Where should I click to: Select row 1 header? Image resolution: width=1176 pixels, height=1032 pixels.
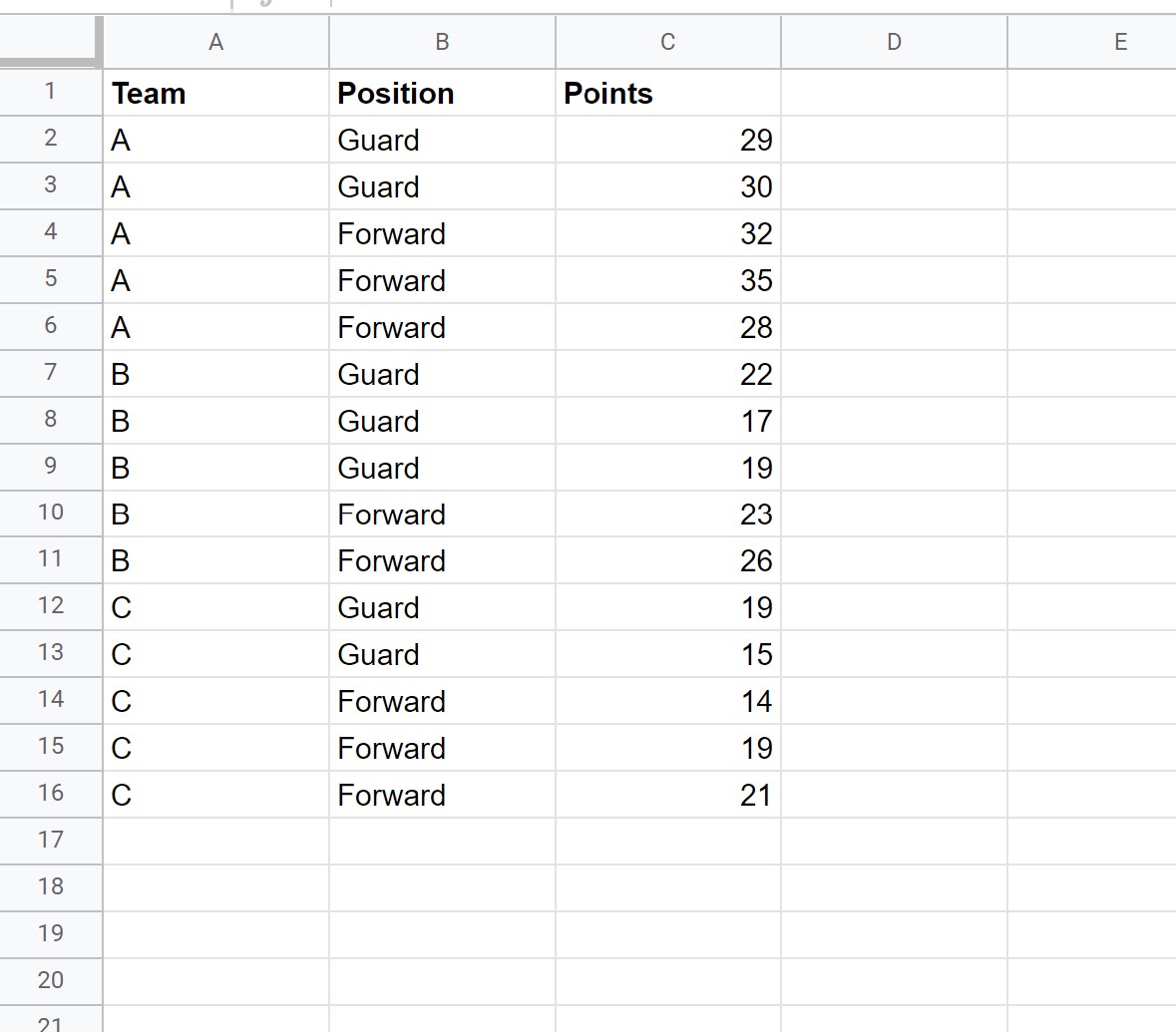[50, 93]
